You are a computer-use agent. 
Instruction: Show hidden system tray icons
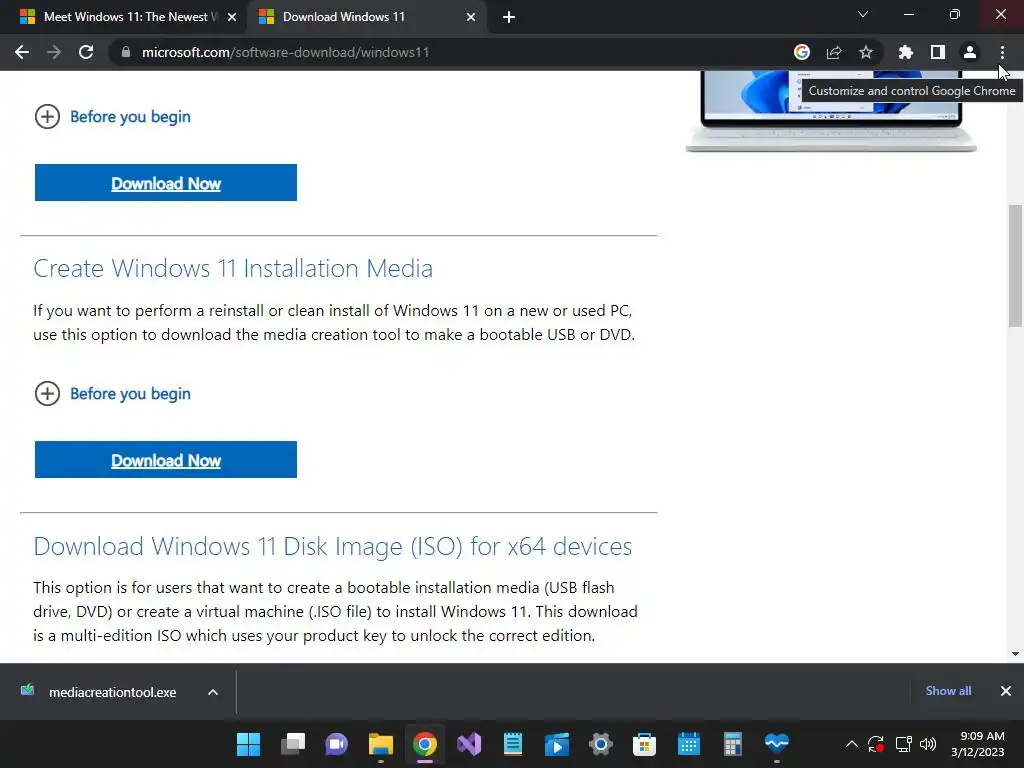852,744
